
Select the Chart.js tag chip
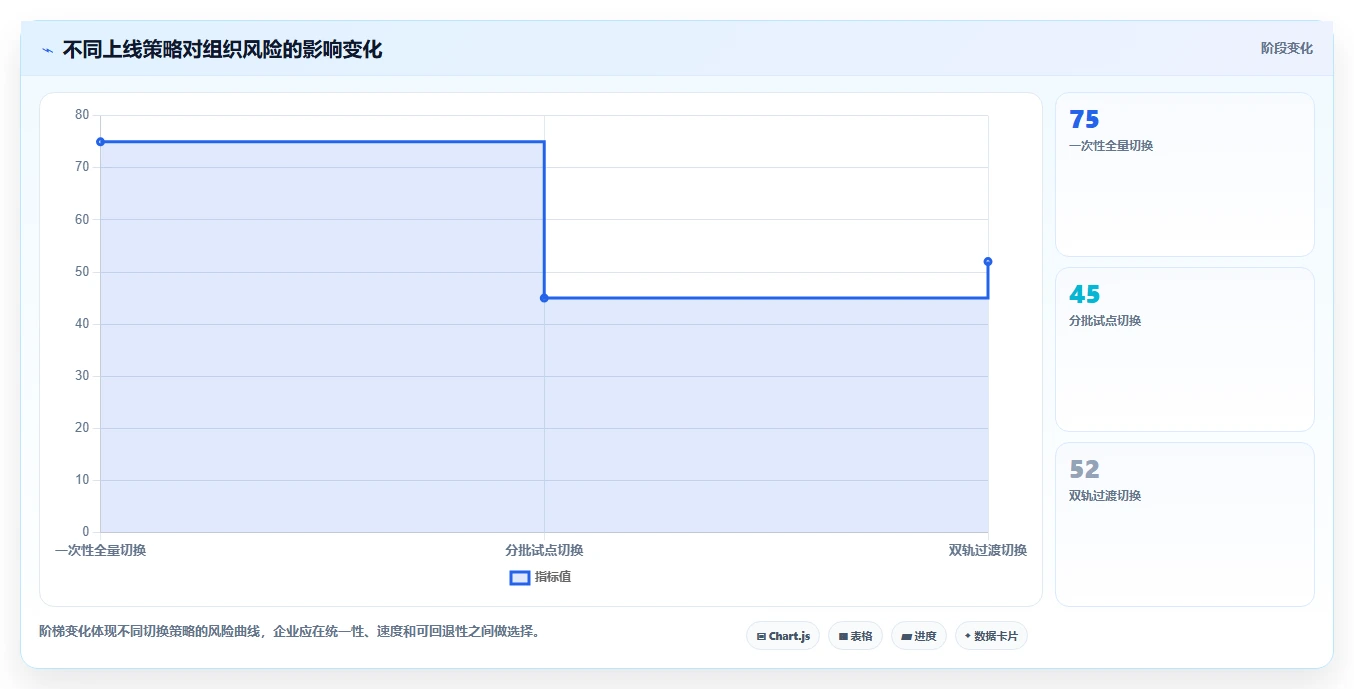[x=783, y=636]
